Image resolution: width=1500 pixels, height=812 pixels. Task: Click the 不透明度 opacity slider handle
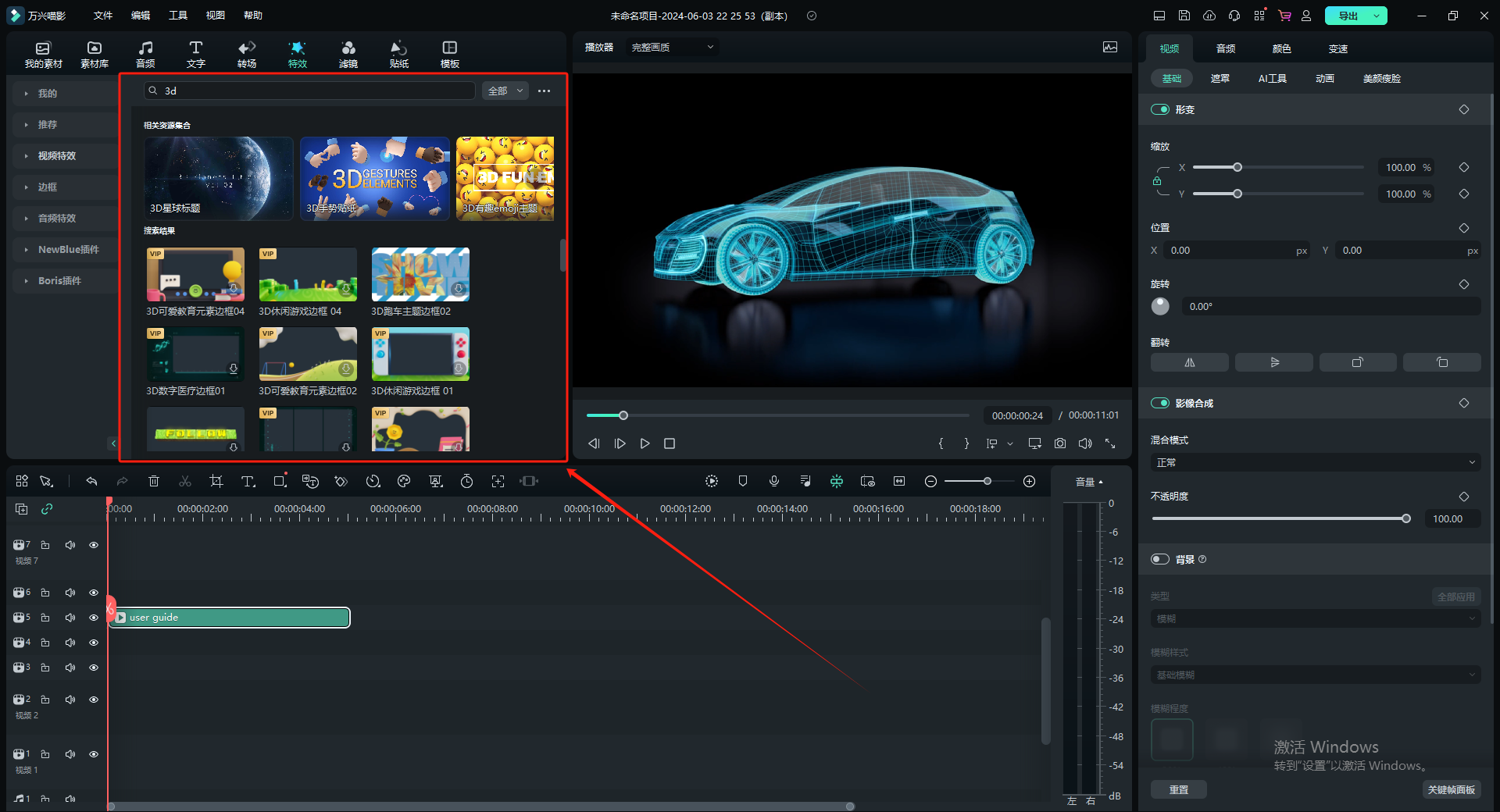click(1405, 519)
